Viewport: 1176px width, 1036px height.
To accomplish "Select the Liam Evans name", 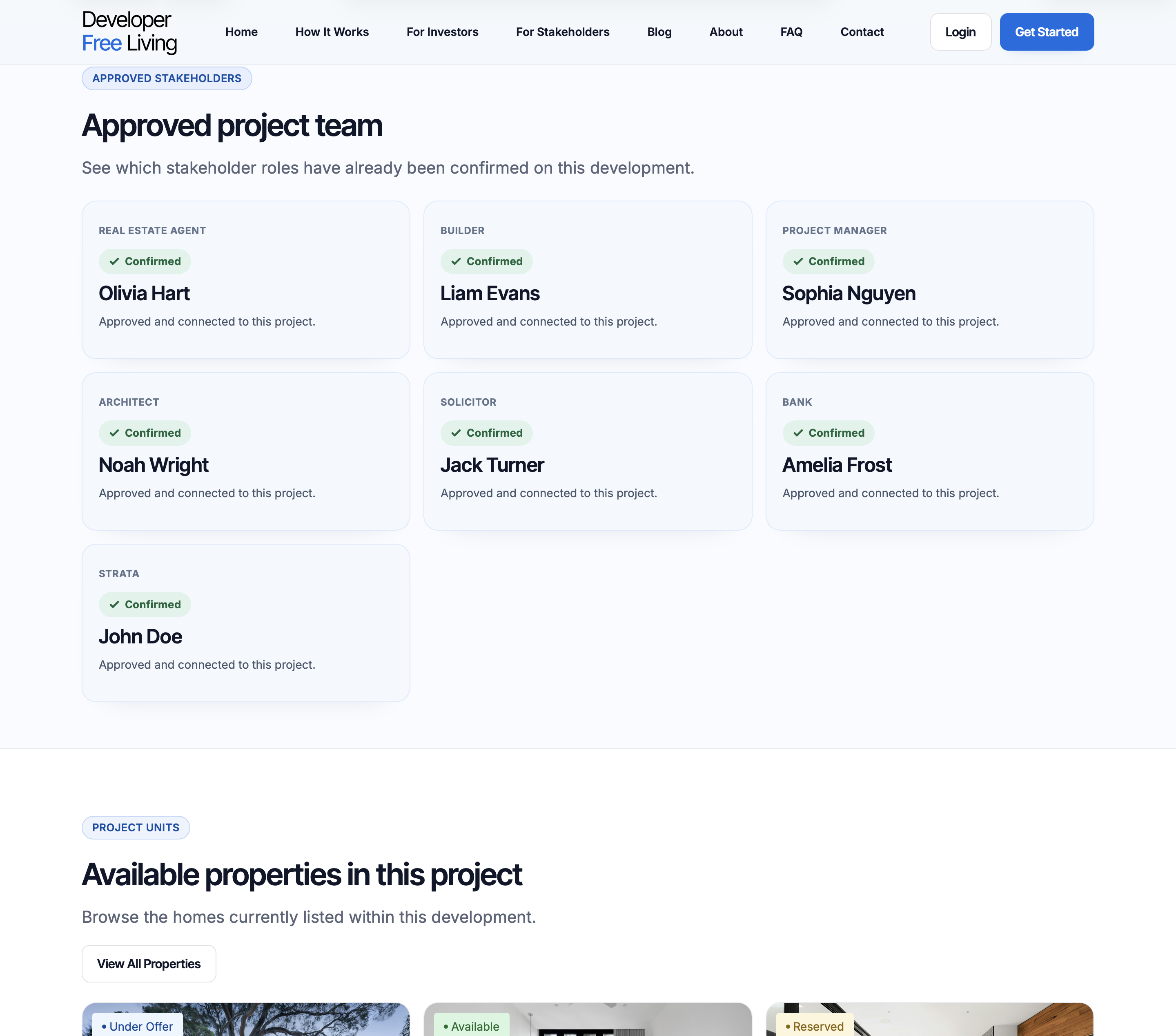I will [x=490, y=294].
